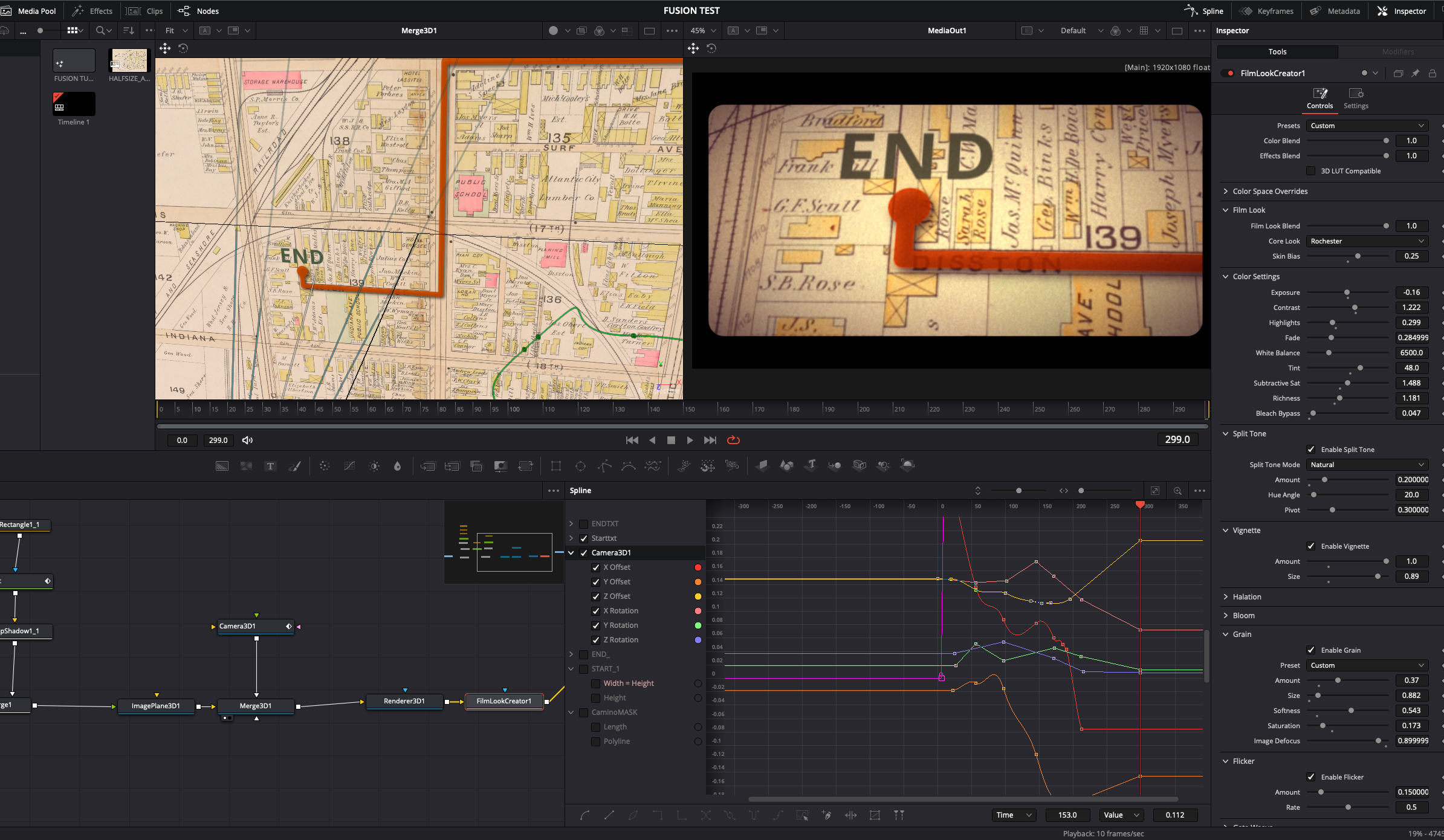Image resolution: width=1444 pixels, height=840 pixels.
Task: Select the FilmLookCreator1 node
Action: (x=504, y=701)
